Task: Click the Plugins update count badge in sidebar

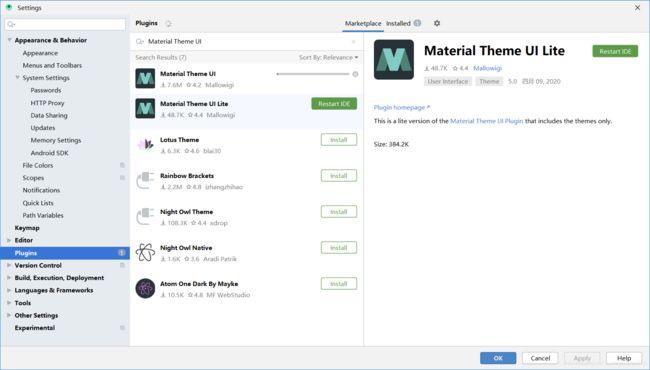Action: (121, 253)
